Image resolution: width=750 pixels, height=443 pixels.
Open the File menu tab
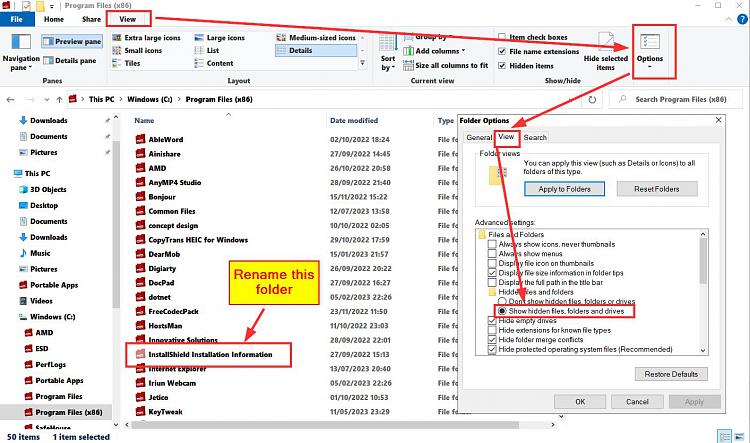coord(17,19)
